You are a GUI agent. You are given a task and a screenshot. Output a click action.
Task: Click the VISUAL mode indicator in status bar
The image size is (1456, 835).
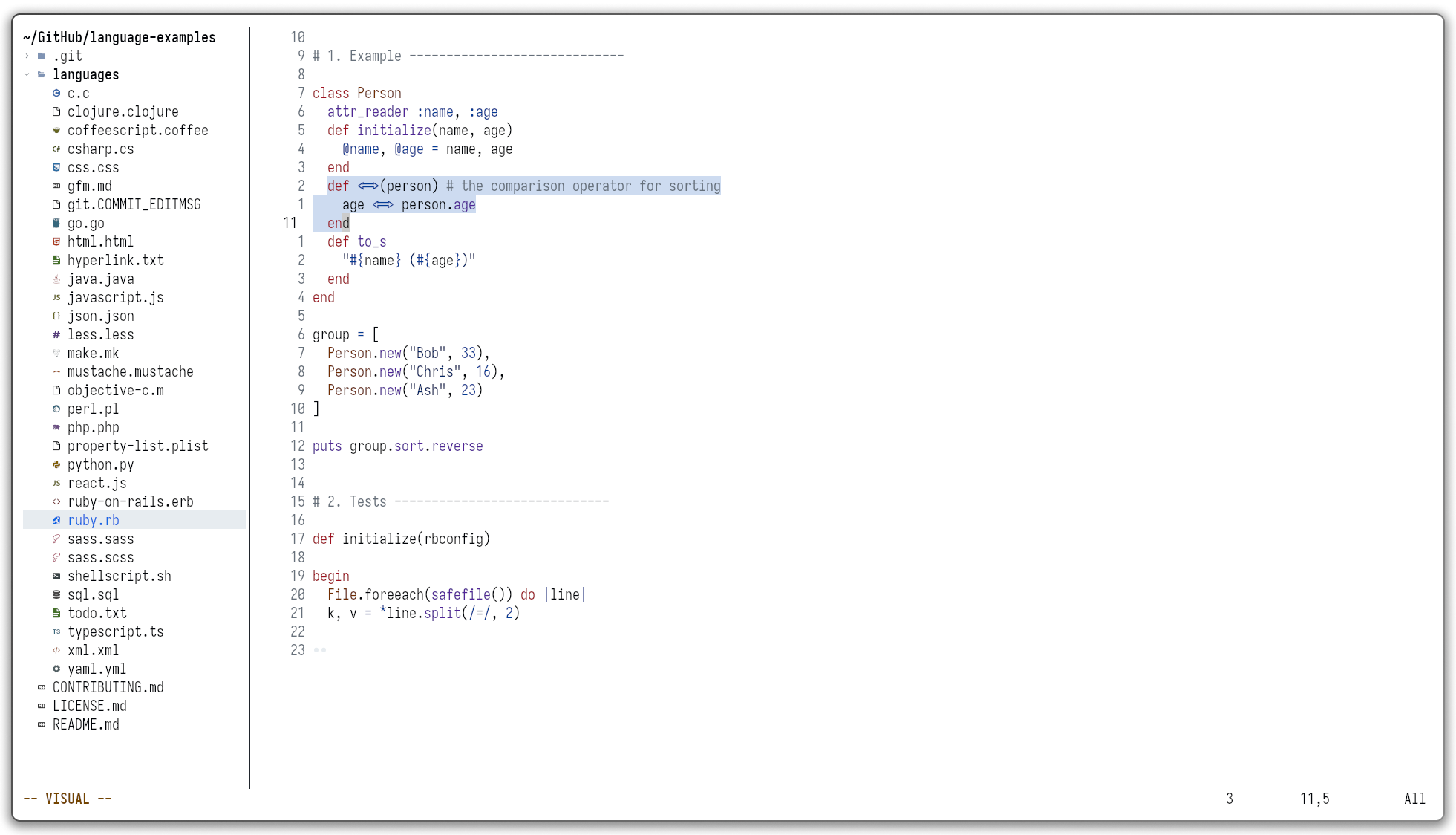67,798
